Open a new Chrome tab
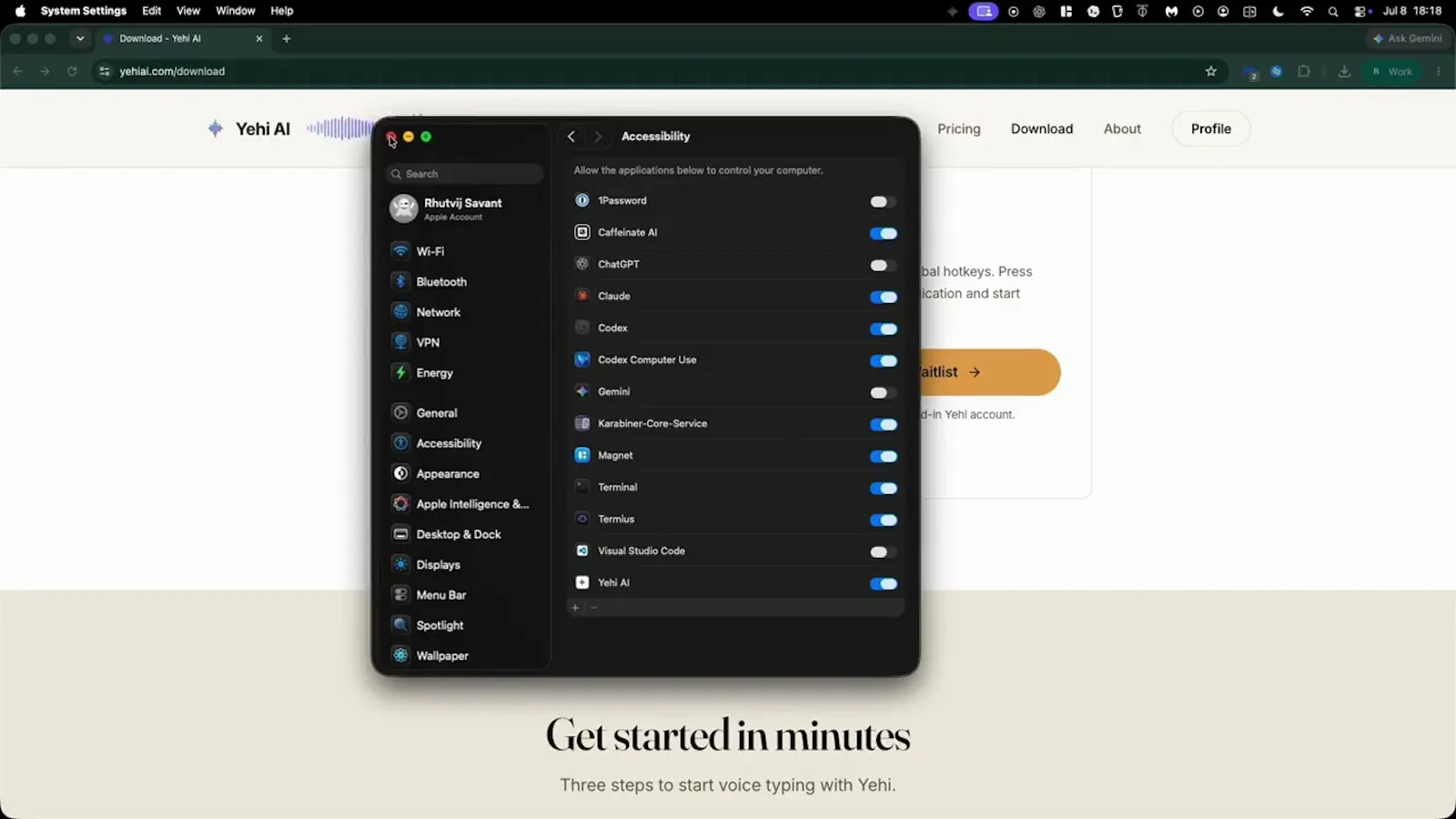This screenshot has width=1456, height=819. click(x=287, y=38)
